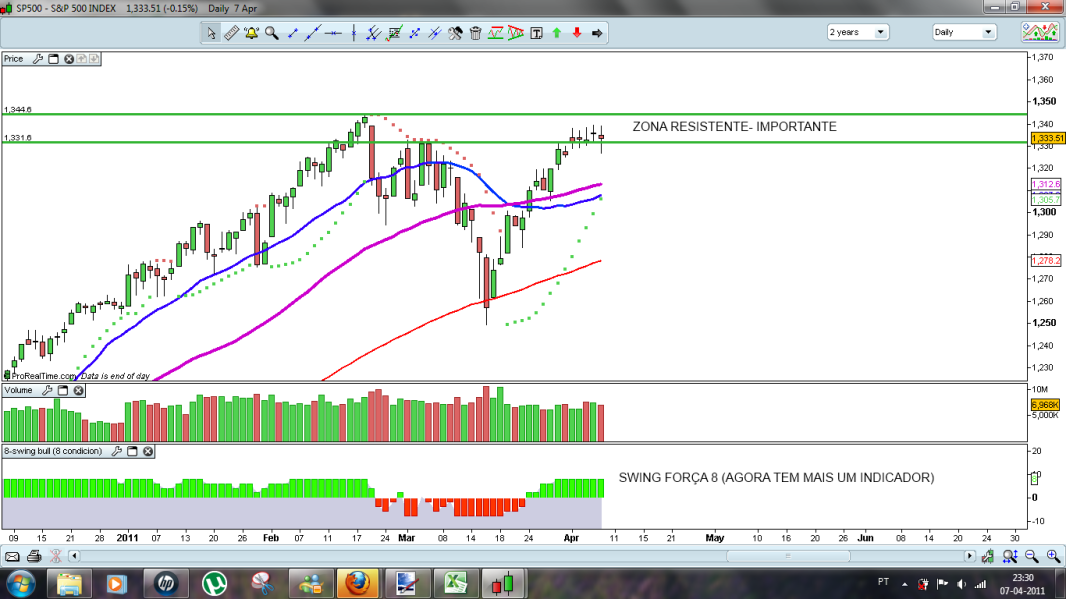This screenshot has width=1066, height=599.
Task: Open the 'Daily' timeframe dropdown
Action: 964,32
